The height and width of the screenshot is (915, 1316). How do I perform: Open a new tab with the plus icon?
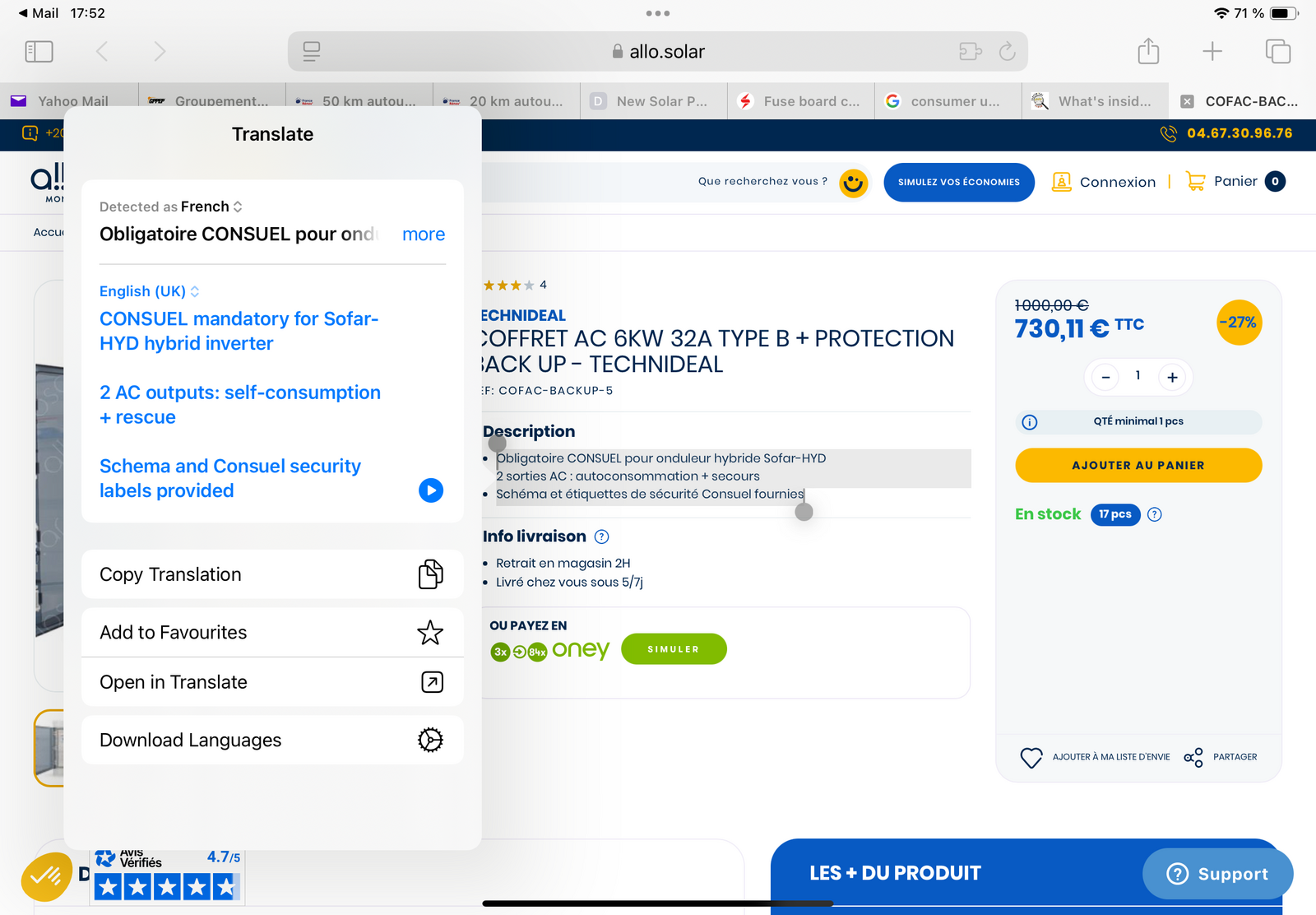point(1212,52)
